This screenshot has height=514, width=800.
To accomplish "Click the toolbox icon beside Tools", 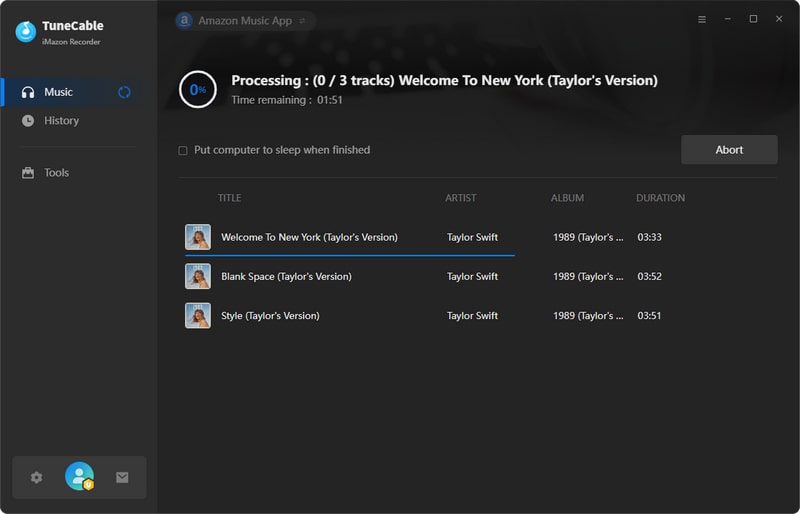I will pos(28,173).
